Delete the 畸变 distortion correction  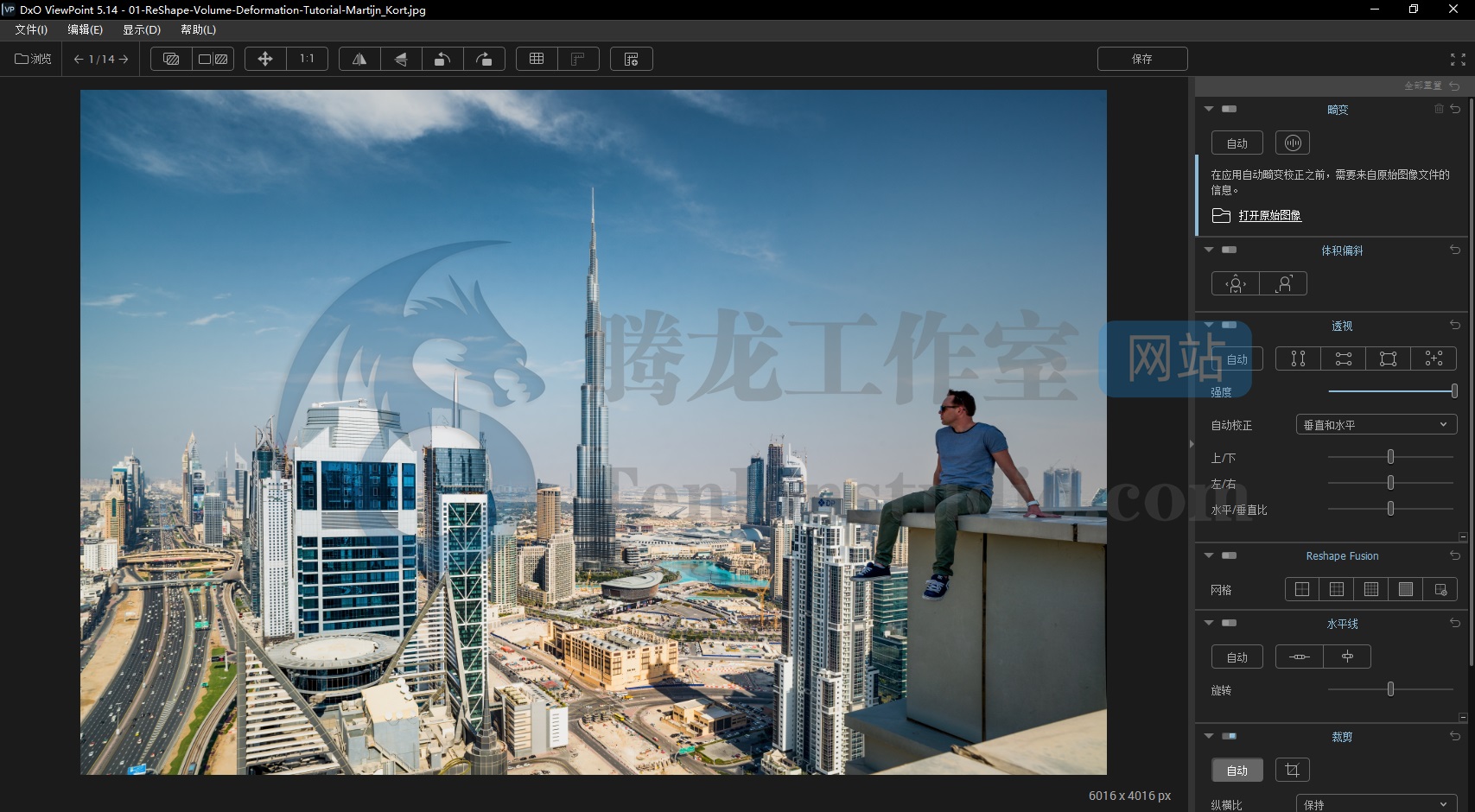coord(1439,109)
